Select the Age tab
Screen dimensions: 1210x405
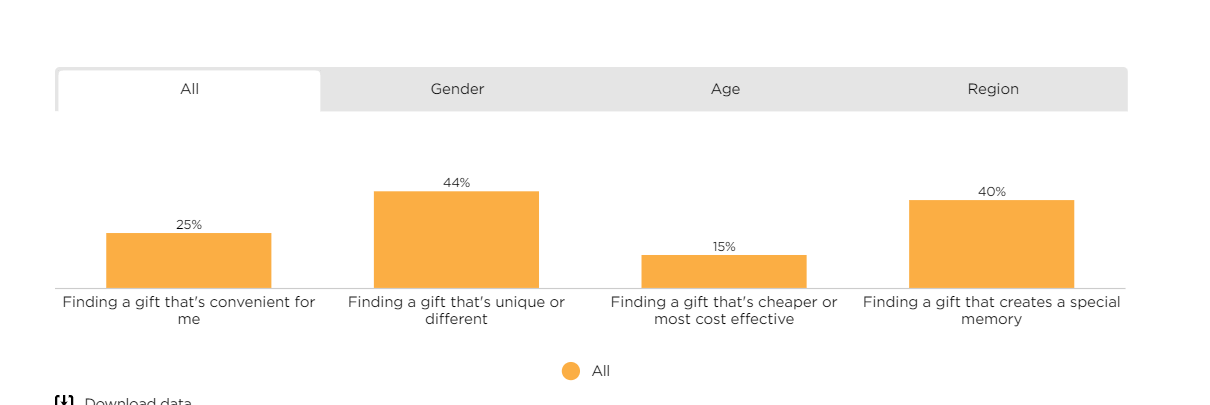point(725,90)
